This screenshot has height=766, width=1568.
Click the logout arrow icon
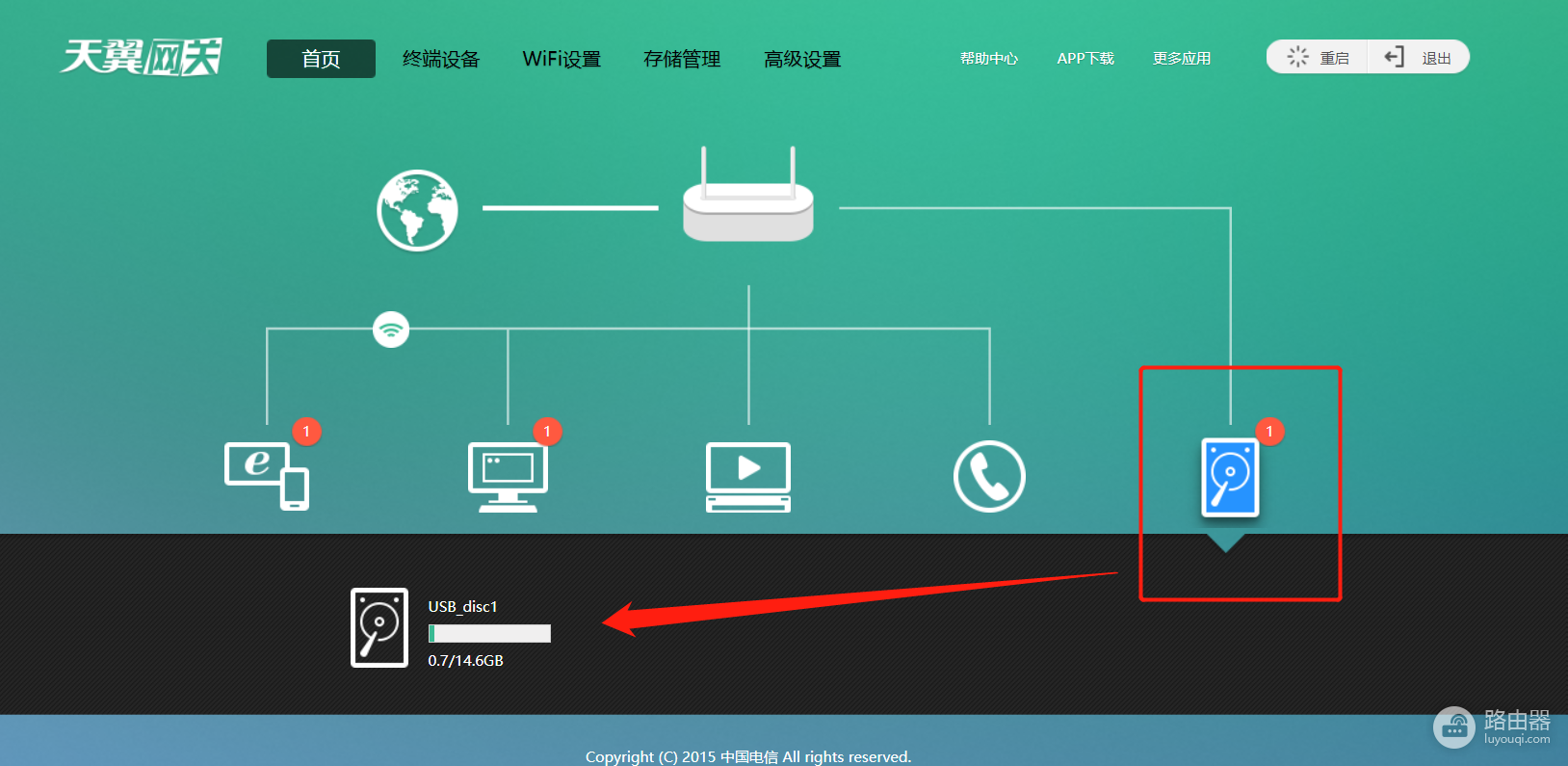[x=1394, y=57]
